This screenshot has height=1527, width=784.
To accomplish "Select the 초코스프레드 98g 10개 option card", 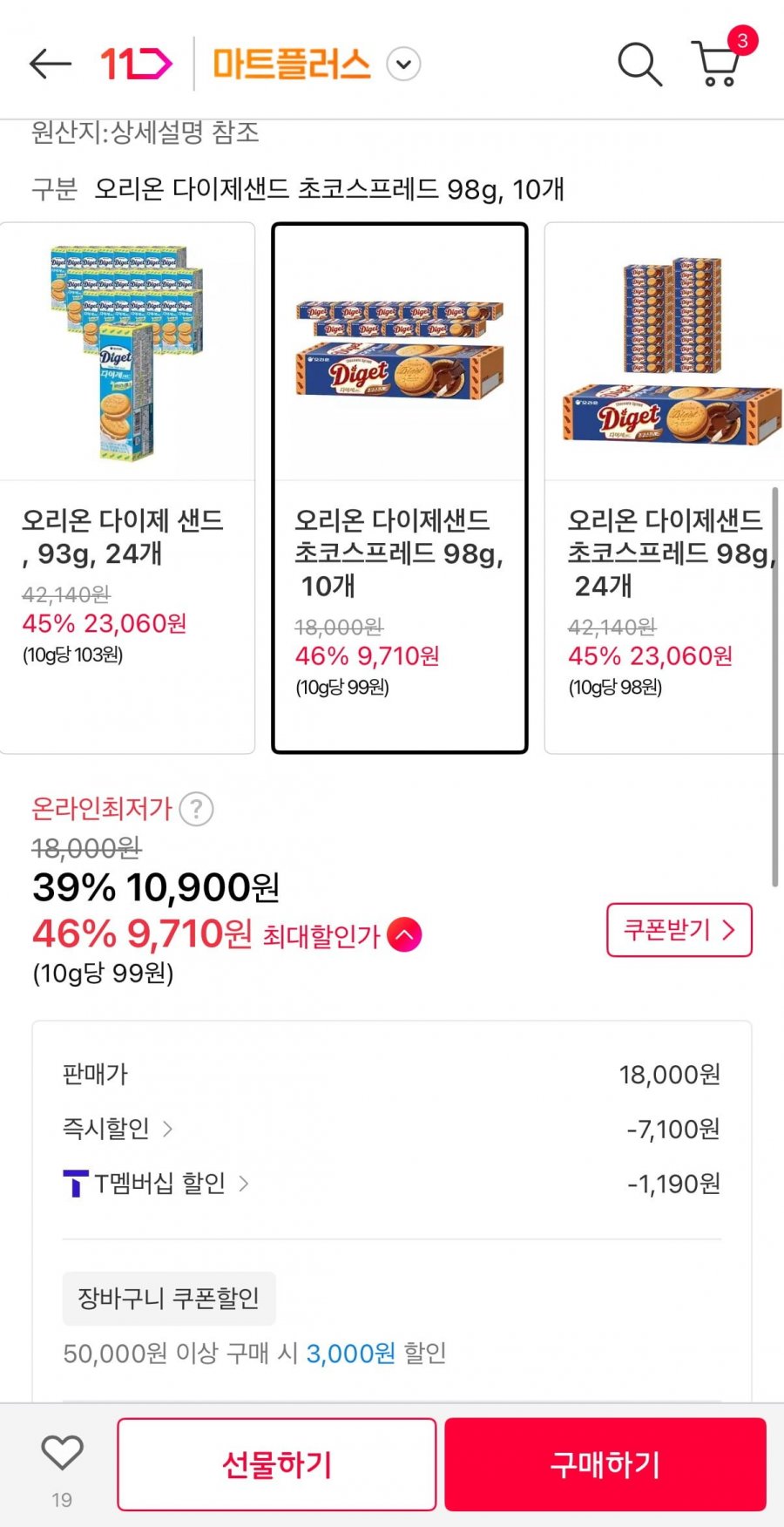I will click(x=400, y=487).
